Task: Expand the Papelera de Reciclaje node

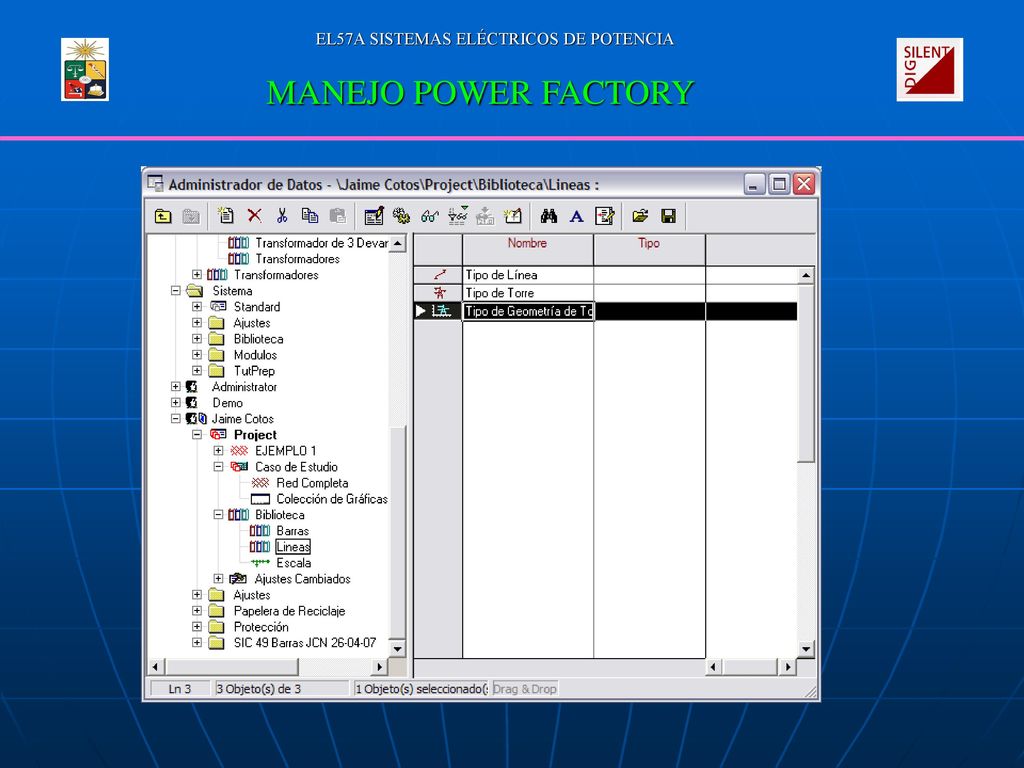Action: click(x=197, y=611)
